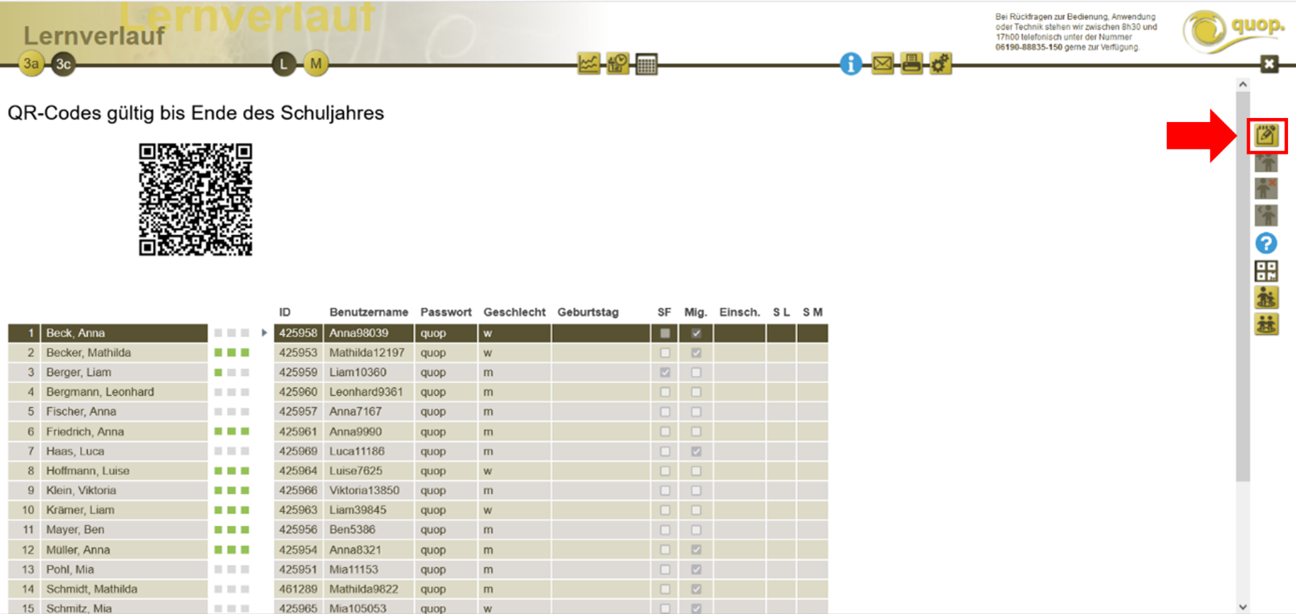
Task: Click username Mathilda12197
Action: point(366,353)
